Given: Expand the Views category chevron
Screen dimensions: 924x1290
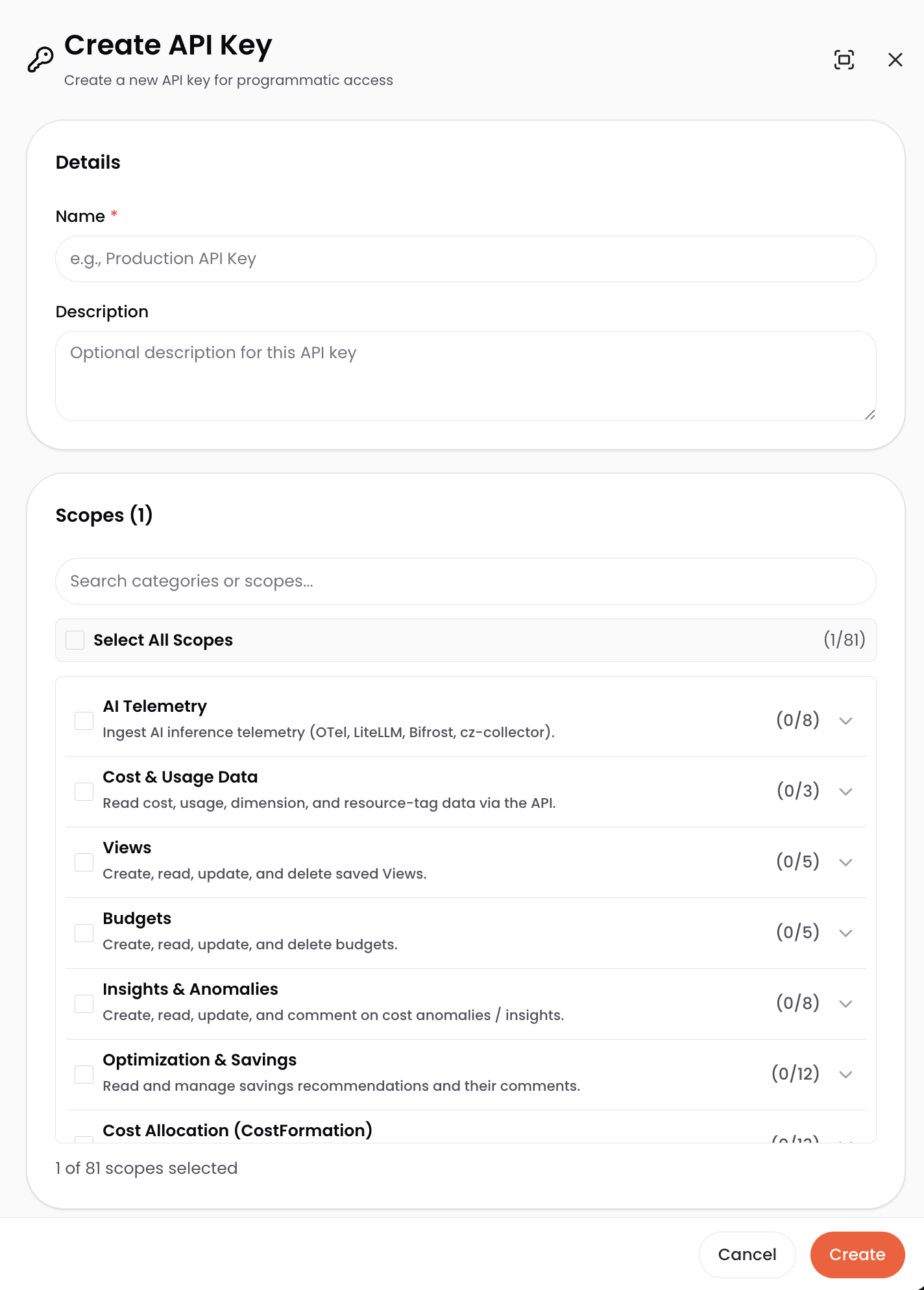Looking at the screenshot, I should [x=845, y=862].
